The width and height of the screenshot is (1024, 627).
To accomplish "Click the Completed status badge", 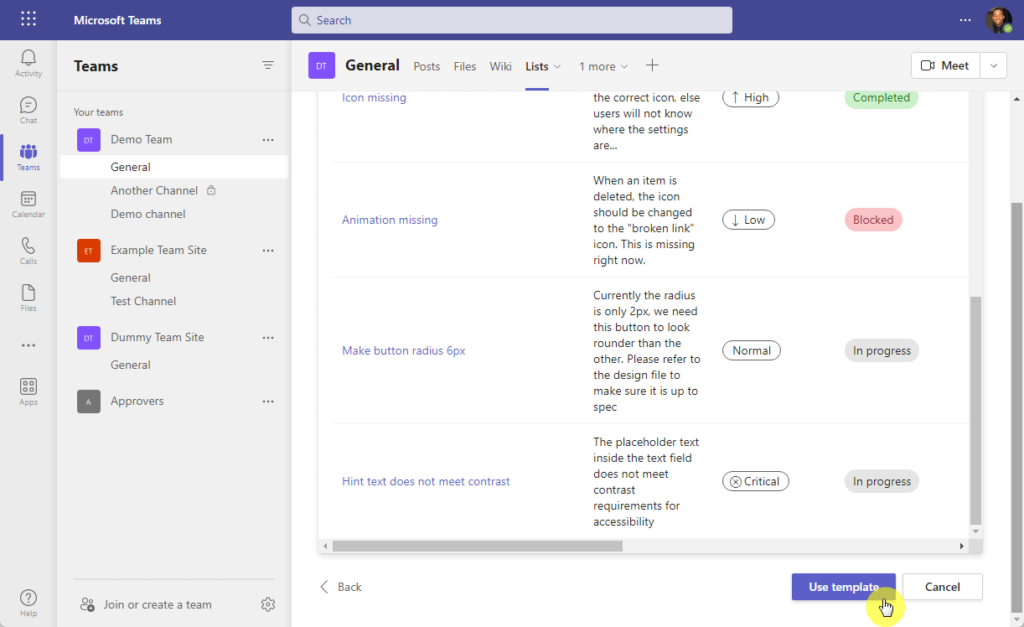I will (881, 97).
